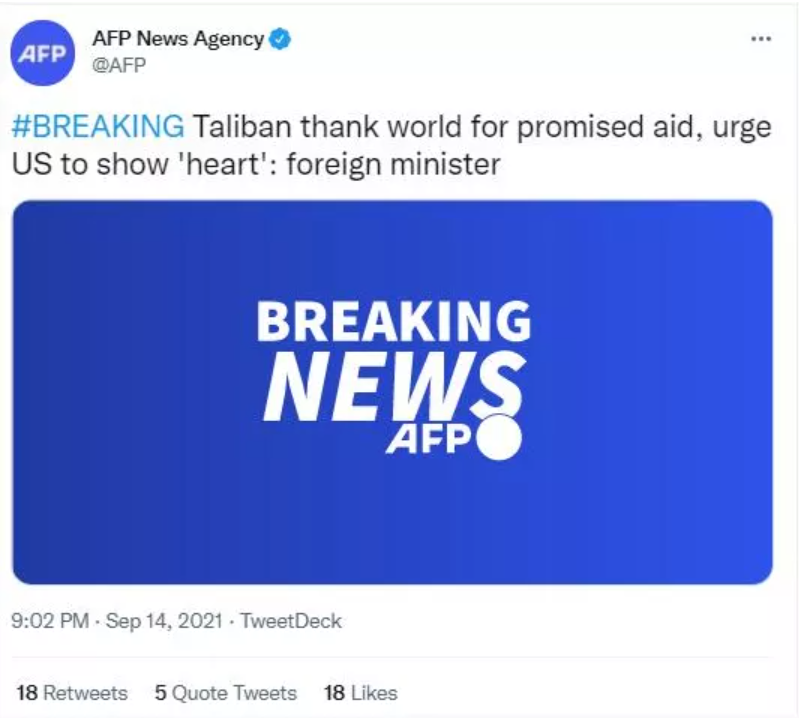View the 18 Retweets list
The height and width of the screenshot is (723, 799).
pos(72,692)
